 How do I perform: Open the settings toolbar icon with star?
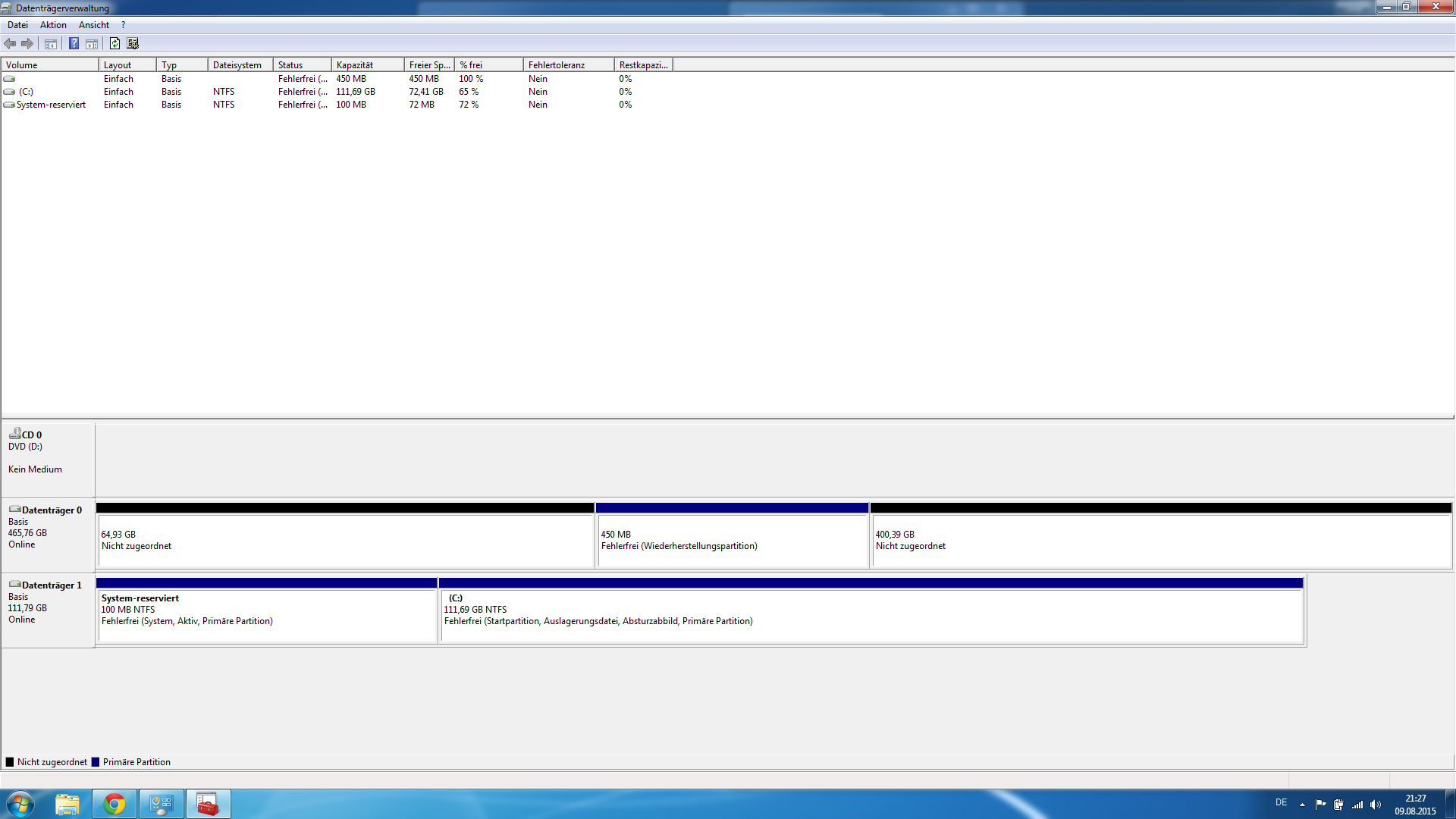tap(133, 44)
